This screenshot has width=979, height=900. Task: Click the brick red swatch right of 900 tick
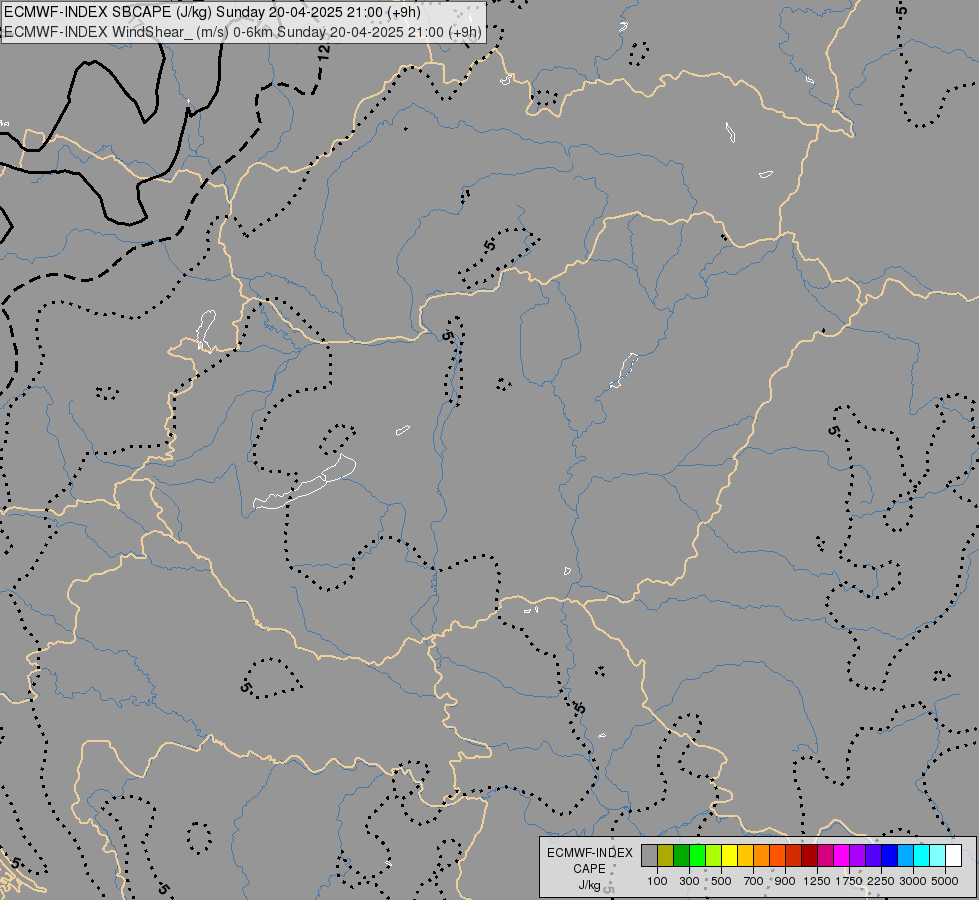click(794, 855)
